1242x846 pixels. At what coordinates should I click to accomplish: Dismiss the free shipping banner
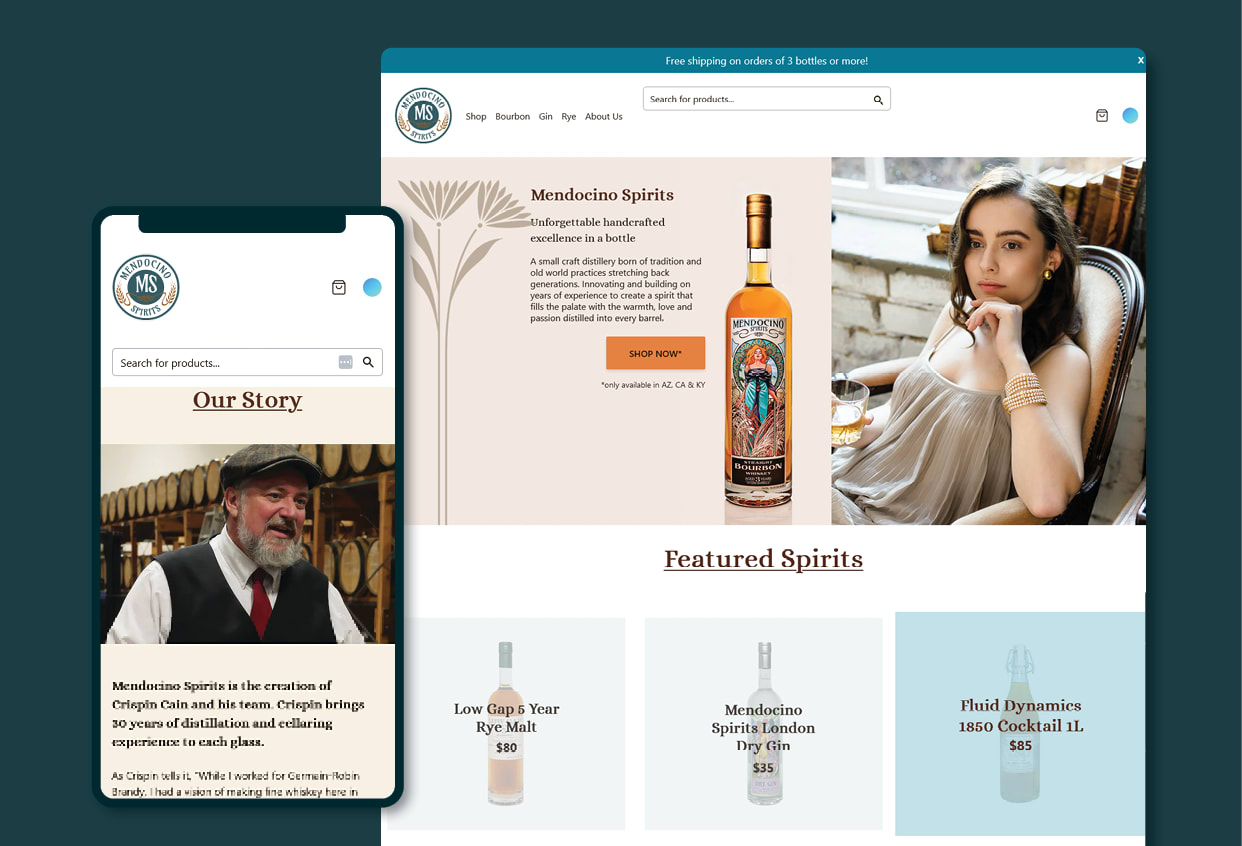[1140, 60]
